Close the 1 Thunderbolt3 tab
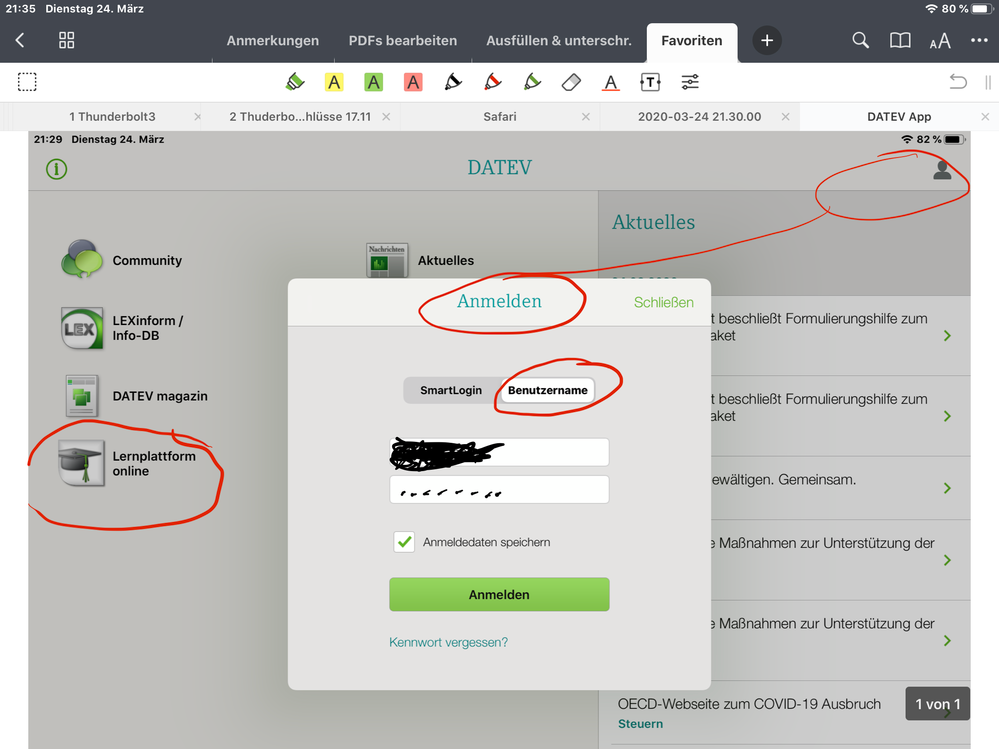 [198, 117]
